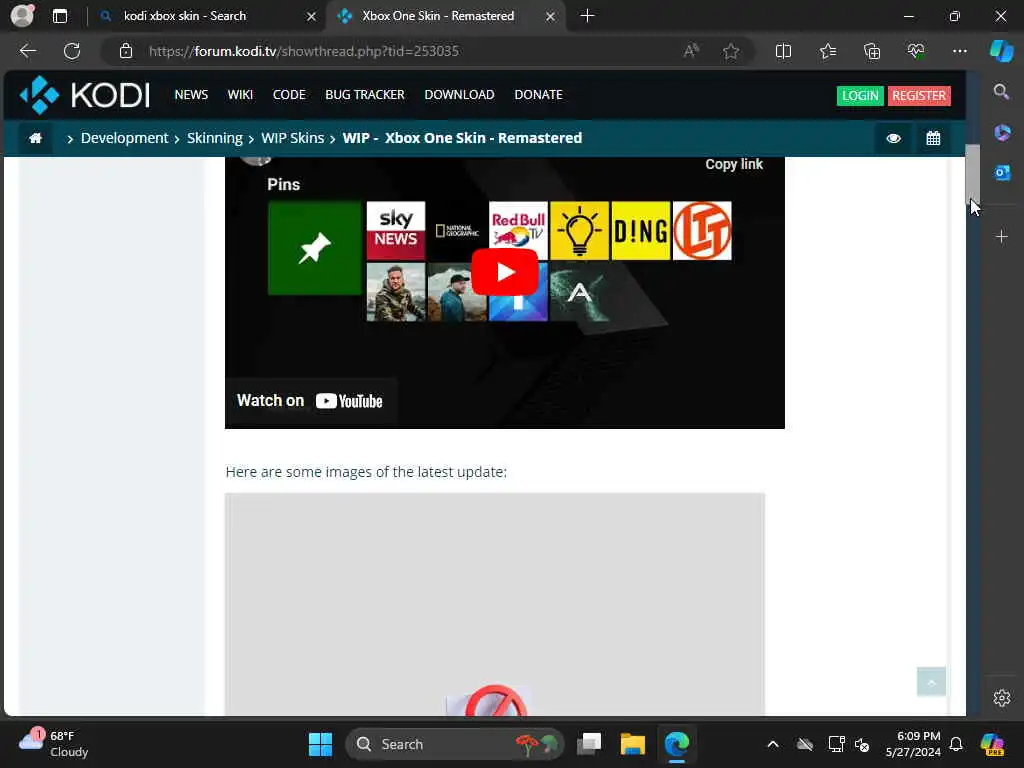Screen dimensions: 1024x768
Task: Click the page vertical scrollbar thumb
Action: 972,174
